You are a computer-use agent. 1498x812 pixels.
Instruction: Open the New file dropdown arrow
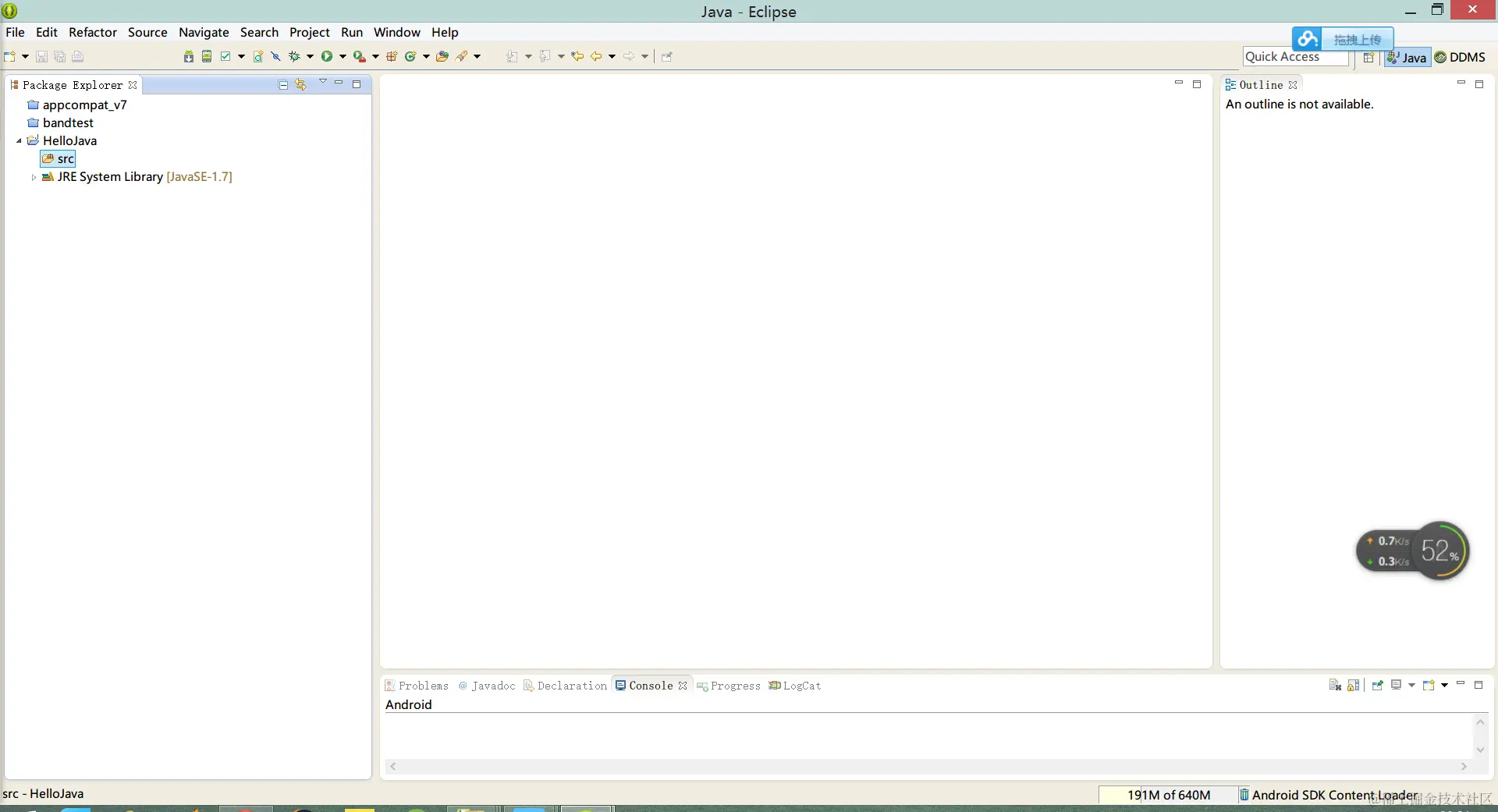(x=25, y=56)
